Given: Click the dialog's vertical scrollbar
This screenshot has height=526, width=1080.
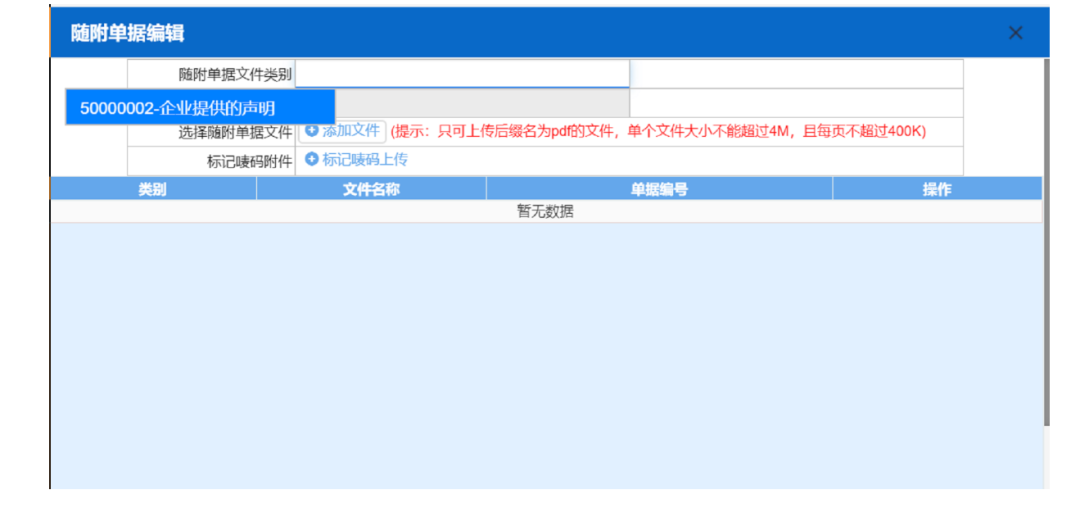Looking at the screenshot, I should [1046, 241].
